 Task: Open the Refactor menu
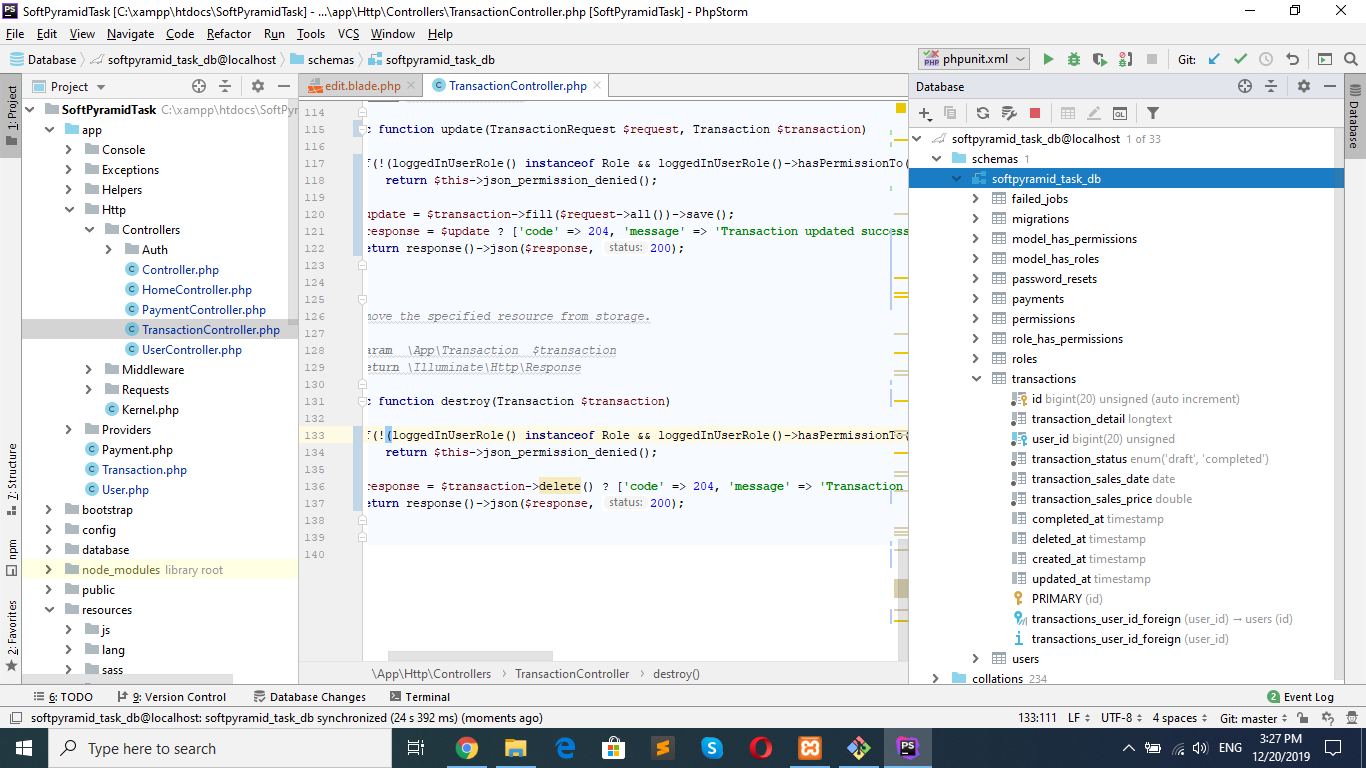[229, 34]
